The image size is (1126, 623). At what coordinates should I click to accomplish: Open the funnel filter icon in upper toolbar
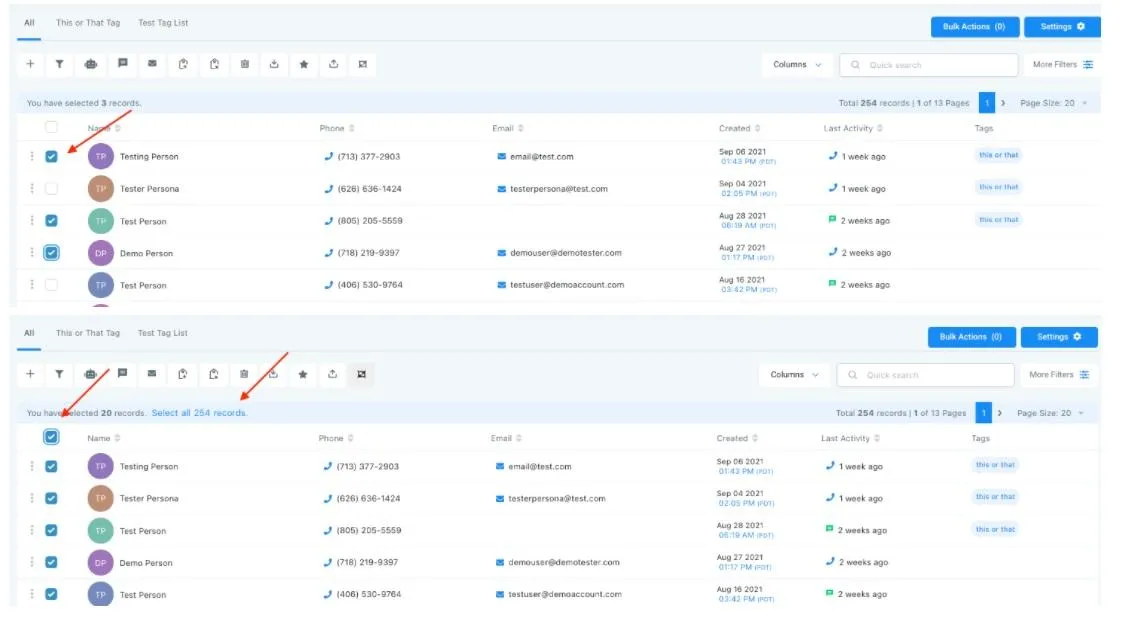pyautogui.click(x=60, y=64)
